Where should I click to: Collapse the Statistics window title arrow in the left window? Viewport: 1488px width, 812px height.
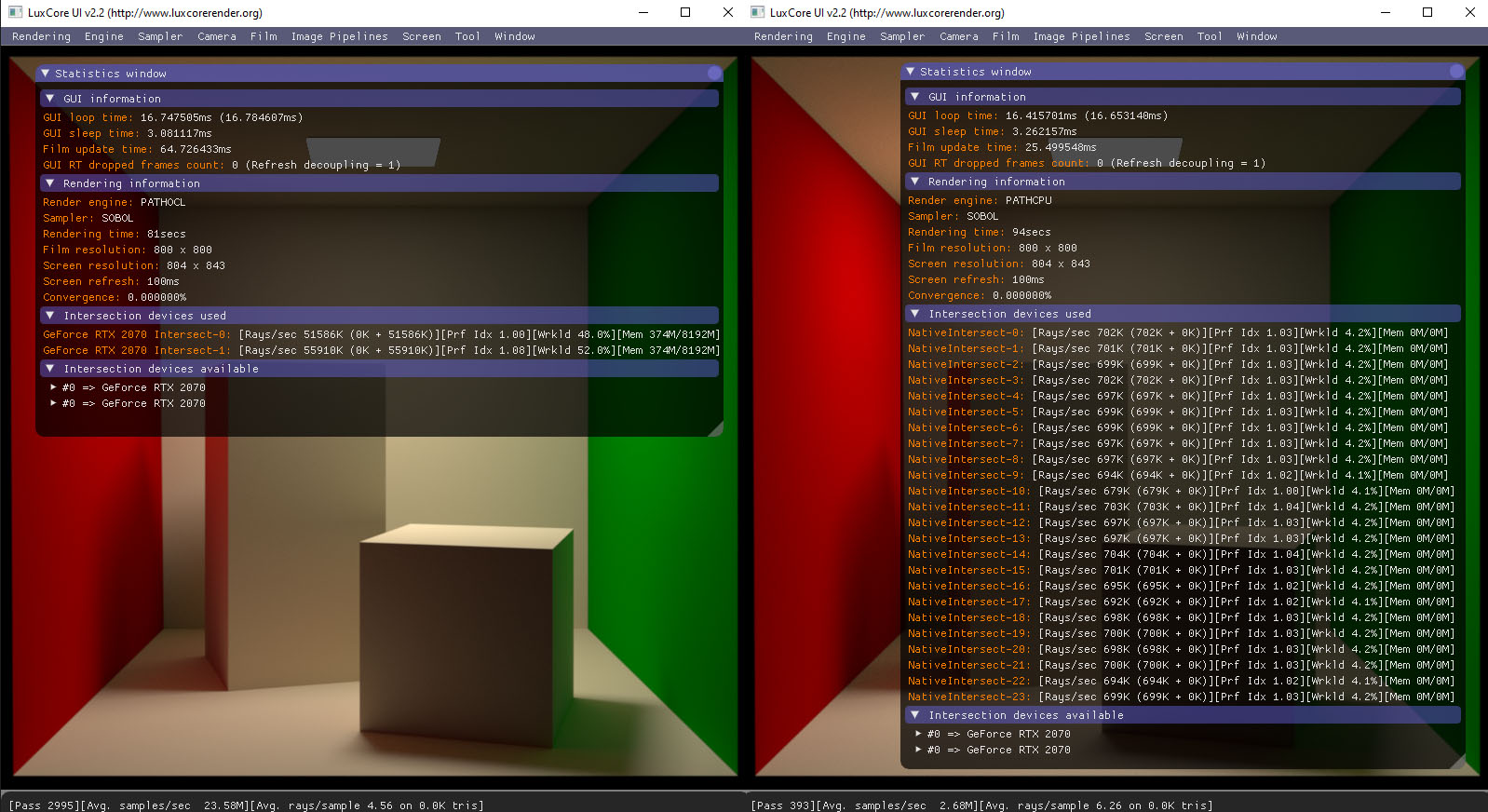click(45, 74)
